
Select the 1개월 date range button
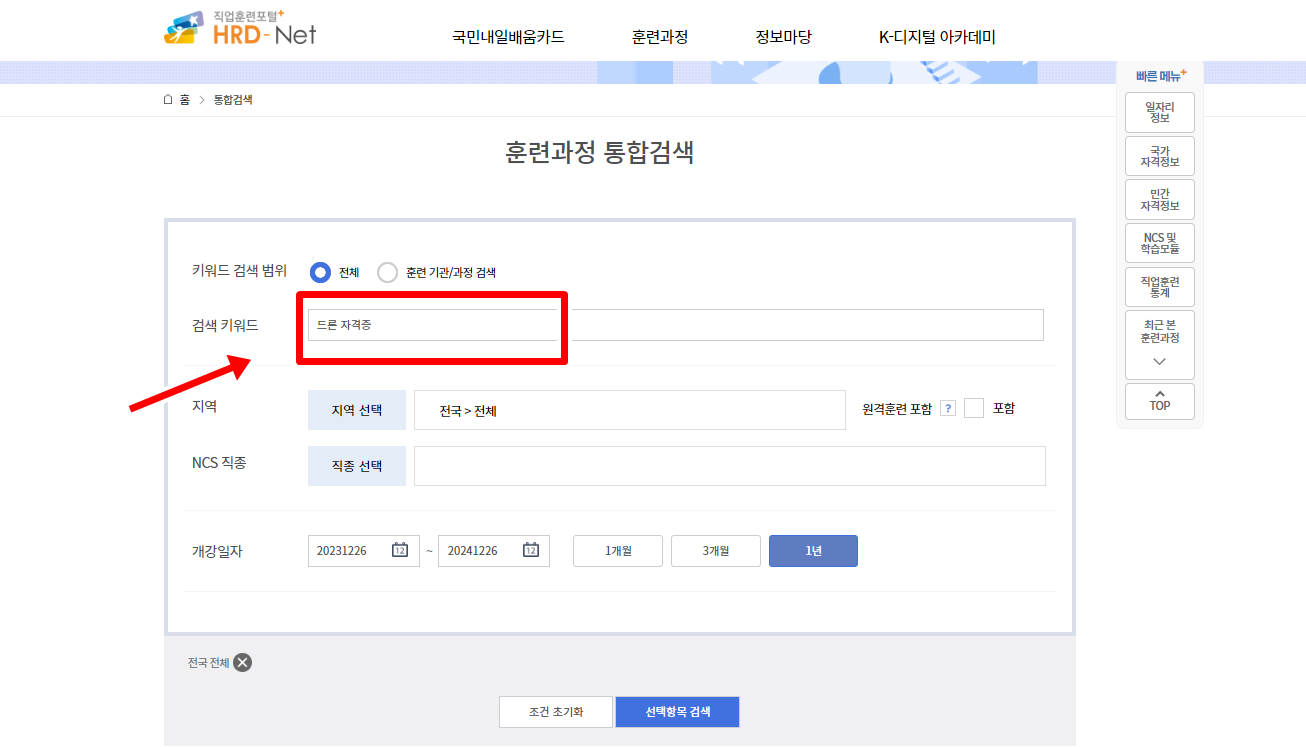[617, 550]
